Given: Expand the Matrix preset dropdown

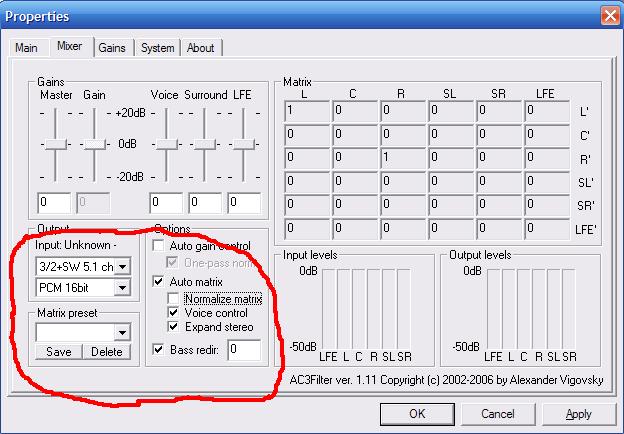Looking at the screenshot, I should pyautogui.click(x=123, y=333).
